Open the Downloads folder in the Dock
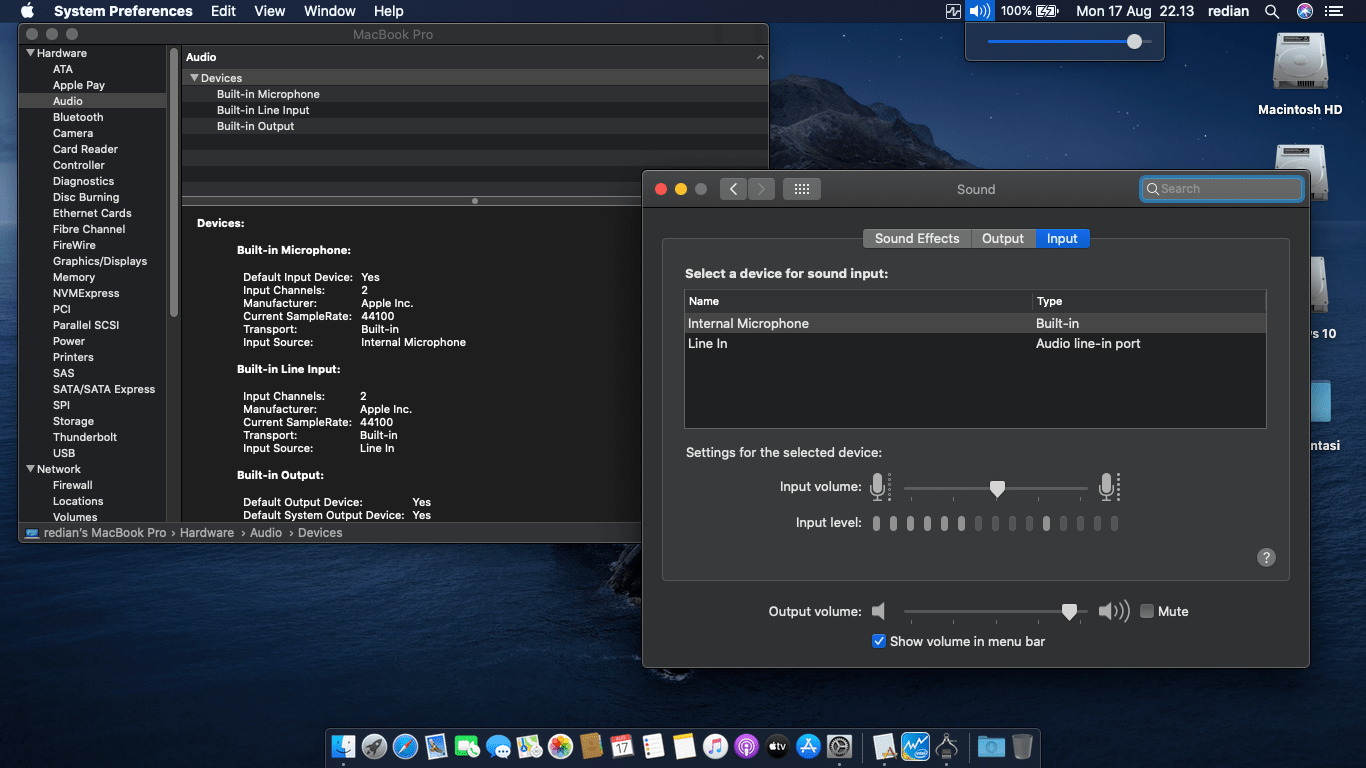 pos(991,746)
